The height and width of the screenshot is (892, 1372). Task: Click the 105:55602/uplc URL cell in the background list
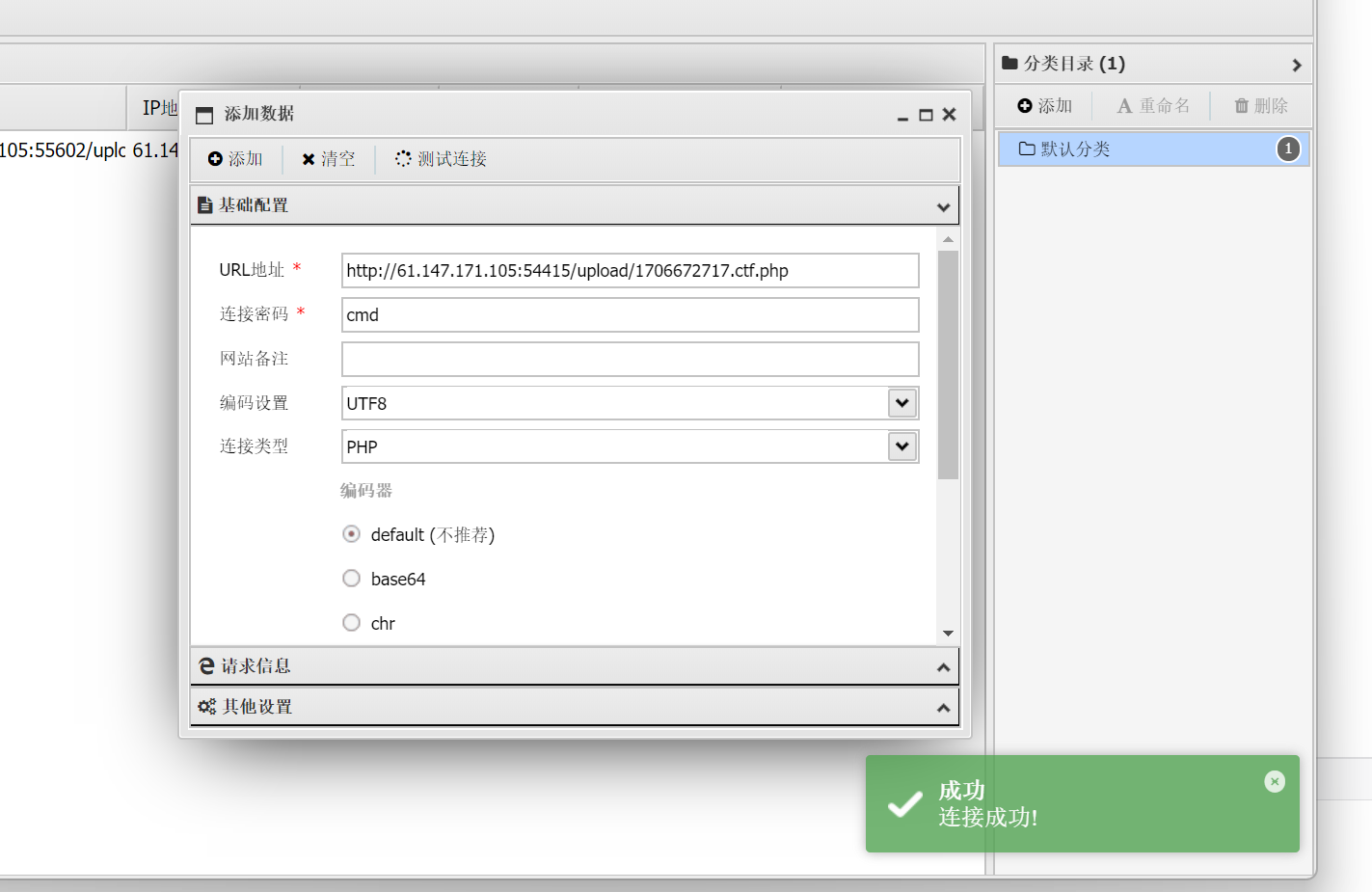tap(63, 150)
